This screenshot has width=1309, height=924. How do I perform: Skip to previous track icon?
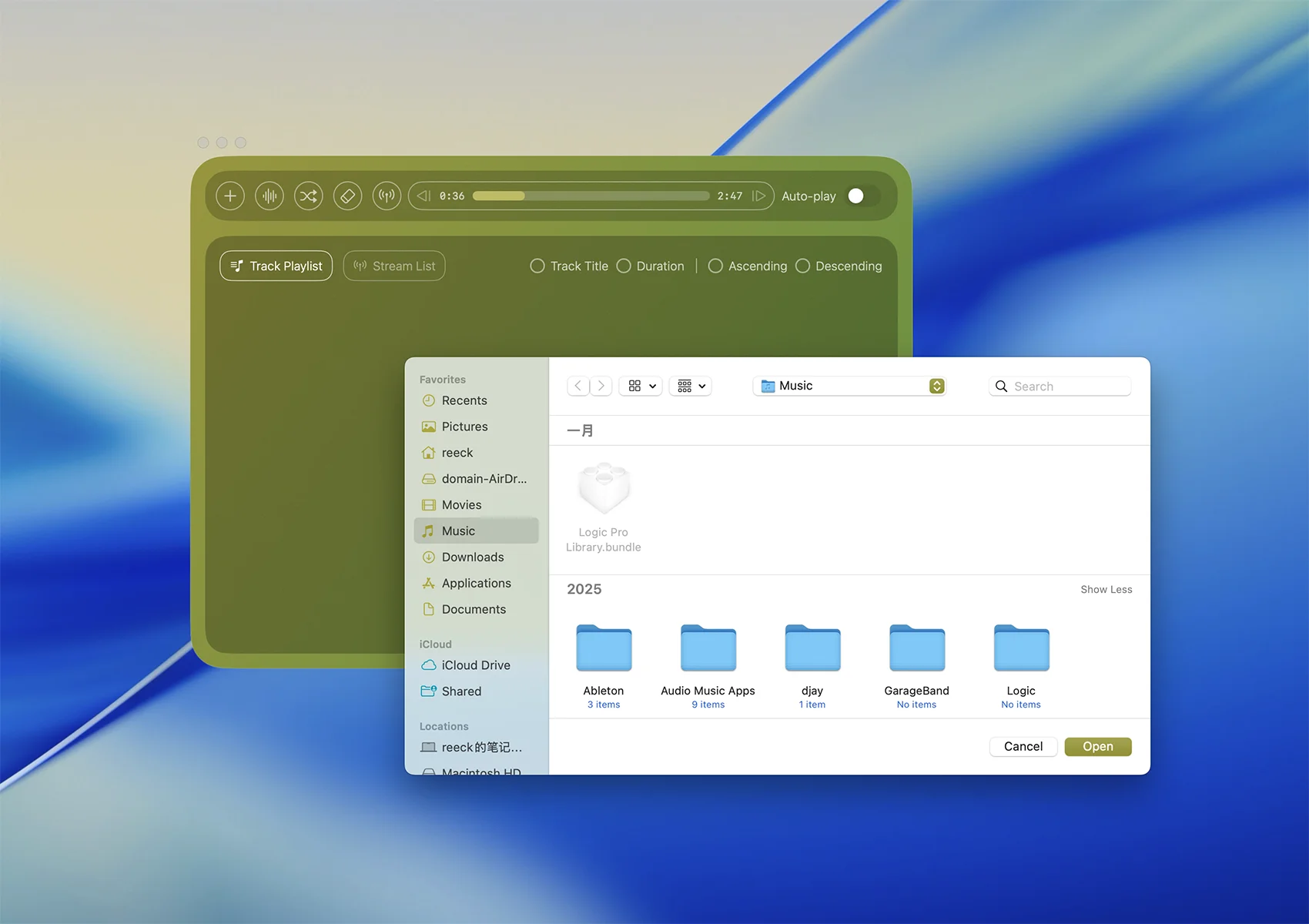coord(423,196)
